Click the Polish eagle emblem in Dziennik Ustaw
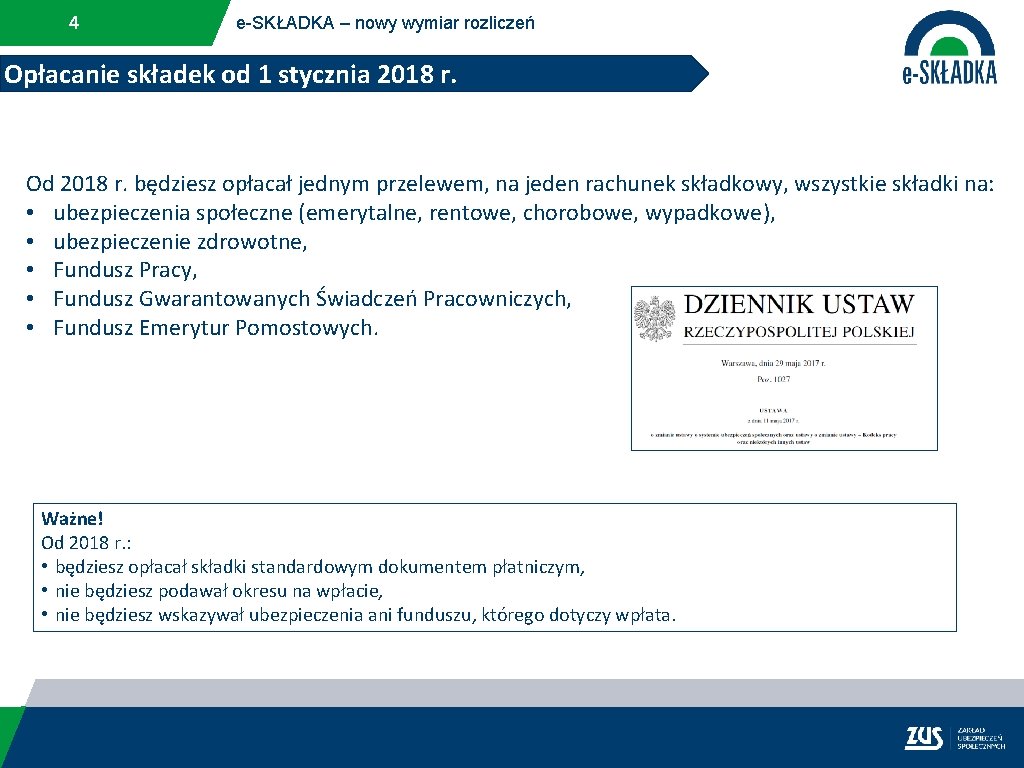This screenshot has width=1024, height=768. tap(654, 319)
